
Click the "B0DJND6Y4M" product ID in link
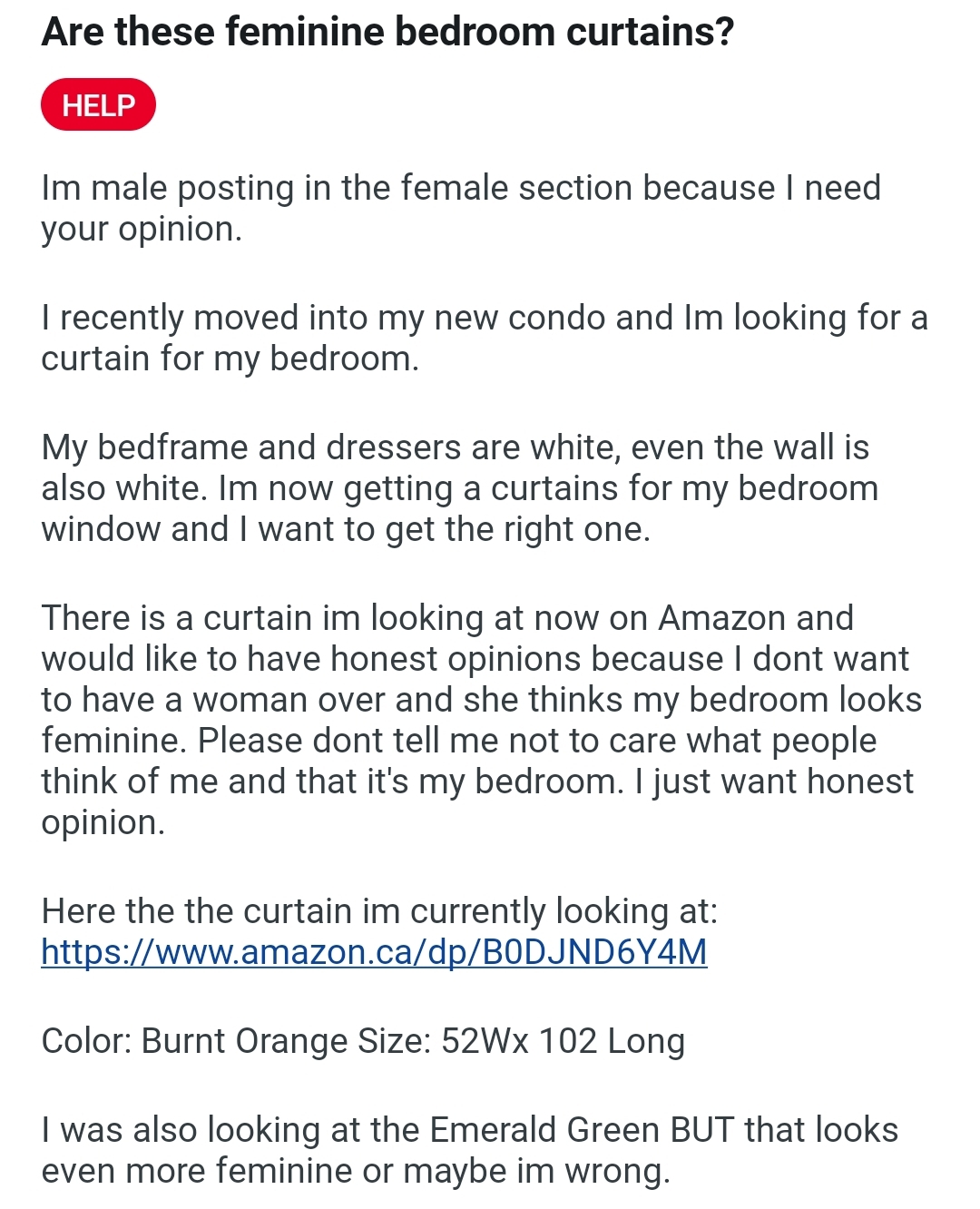coord(594,952)
